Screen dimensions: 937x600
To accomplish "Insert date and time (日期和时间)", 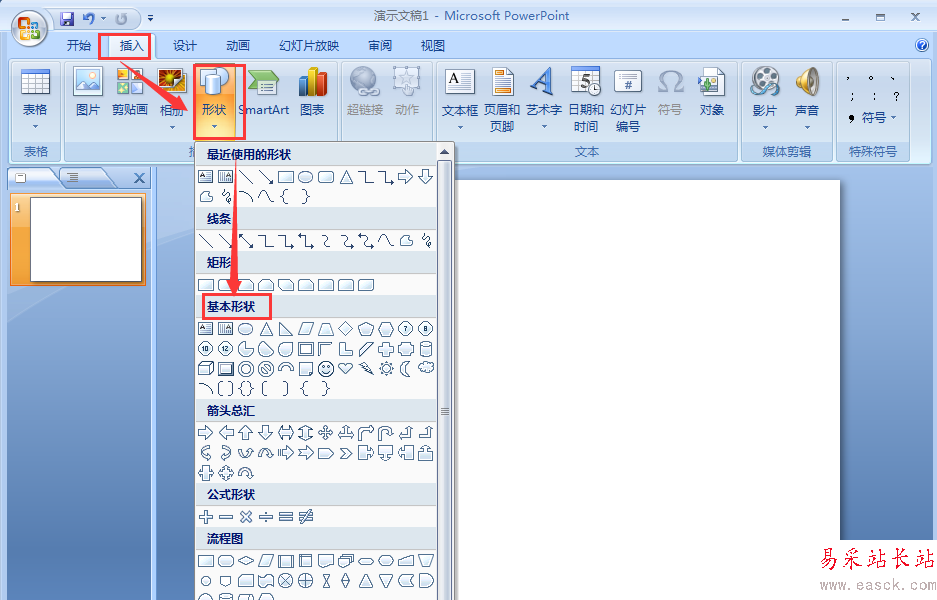I will 586,99.
